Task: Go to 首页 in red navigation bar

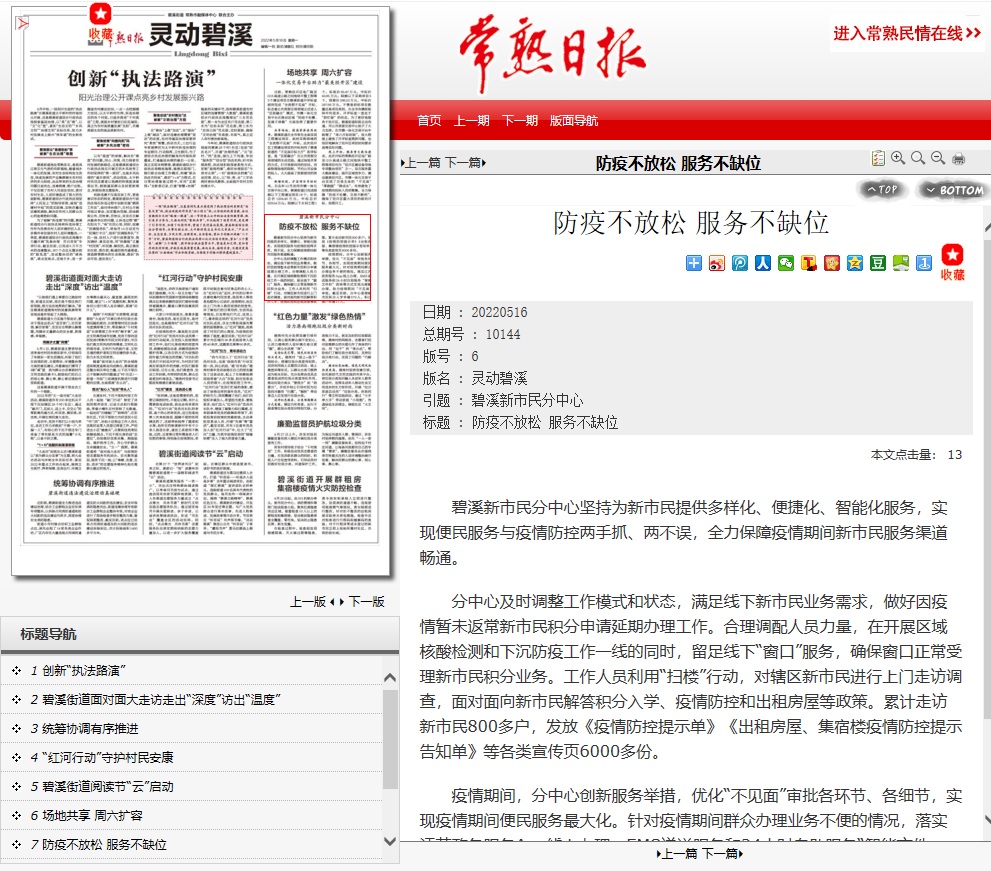Action: 429,120
